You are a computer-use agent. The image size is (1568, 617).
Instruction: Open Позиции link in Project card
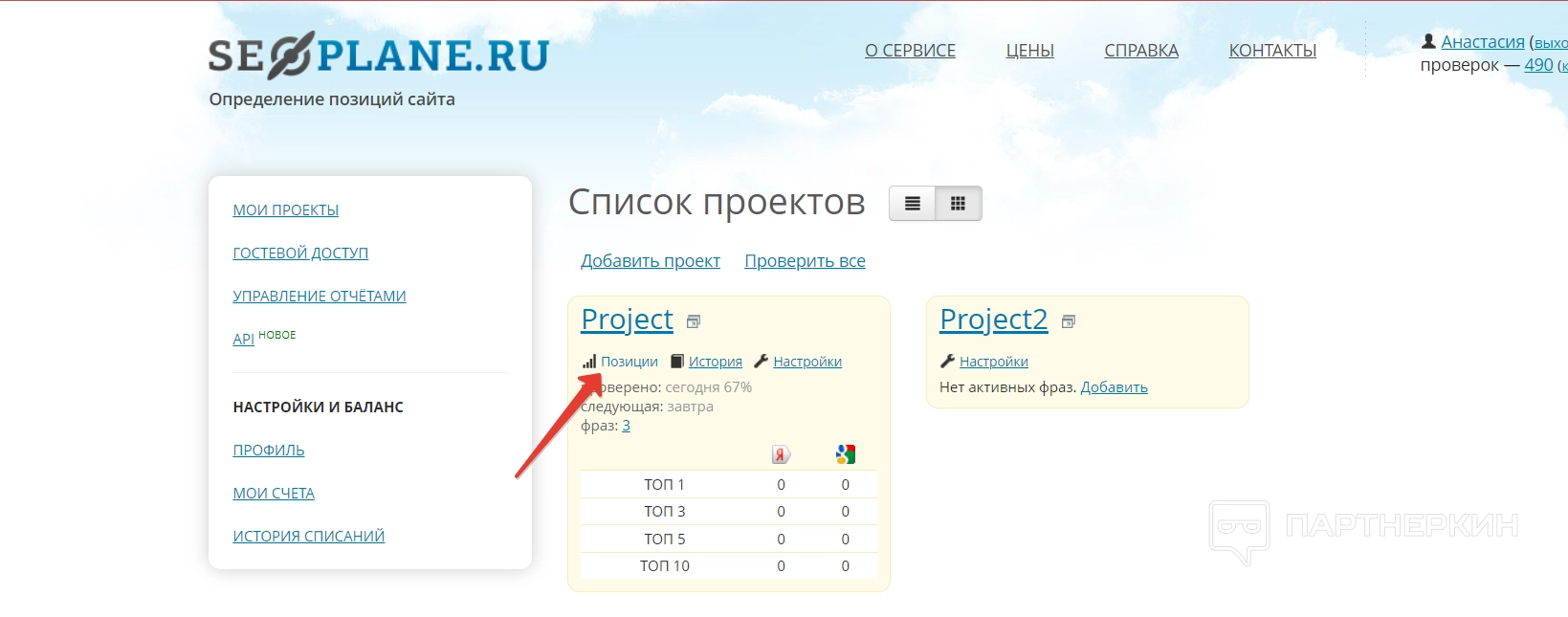[629, 362]
